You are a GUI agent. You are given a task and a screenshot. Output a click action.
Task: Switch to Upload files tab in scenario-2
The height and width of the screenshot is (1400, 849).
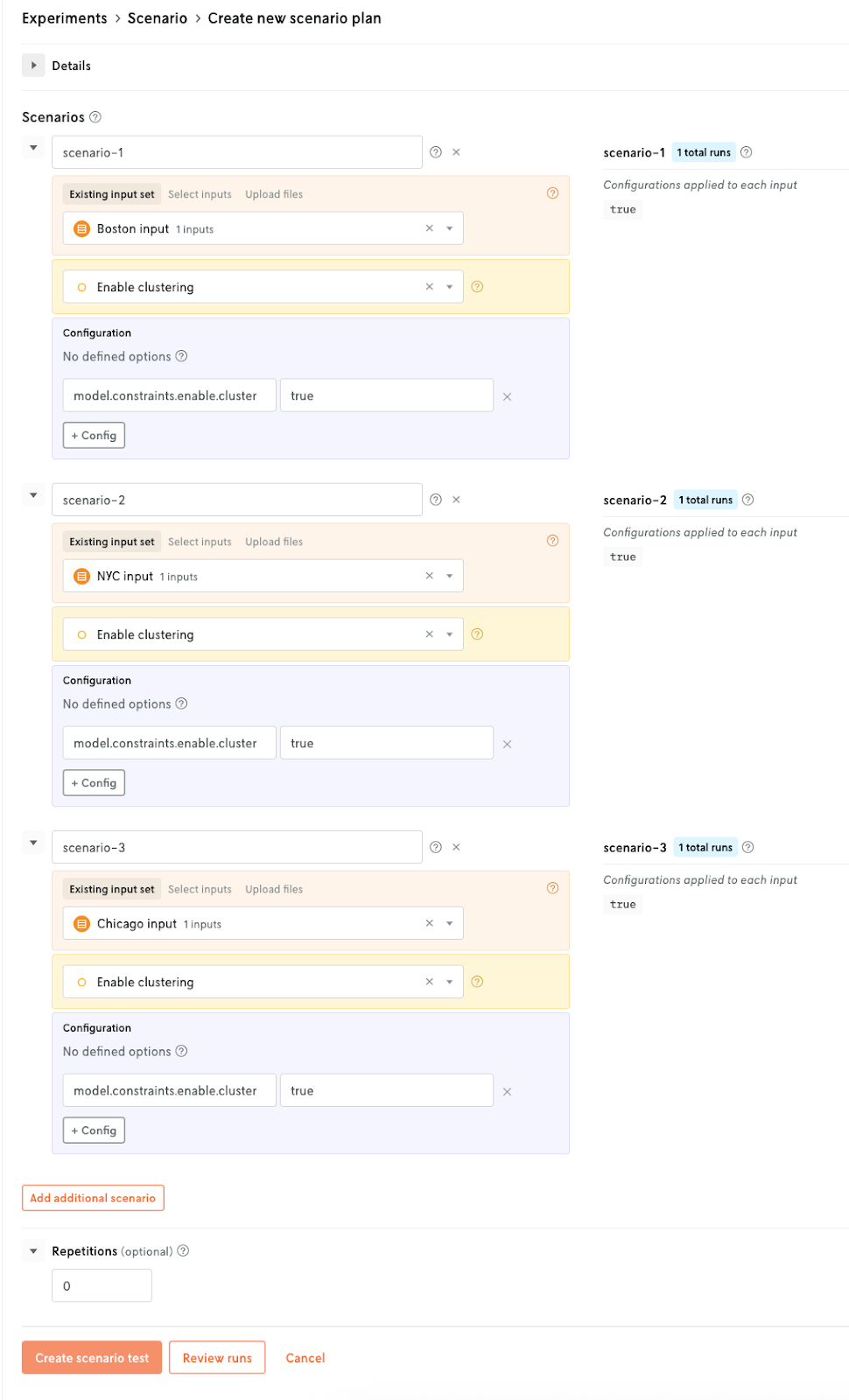[x=274, y=542]
